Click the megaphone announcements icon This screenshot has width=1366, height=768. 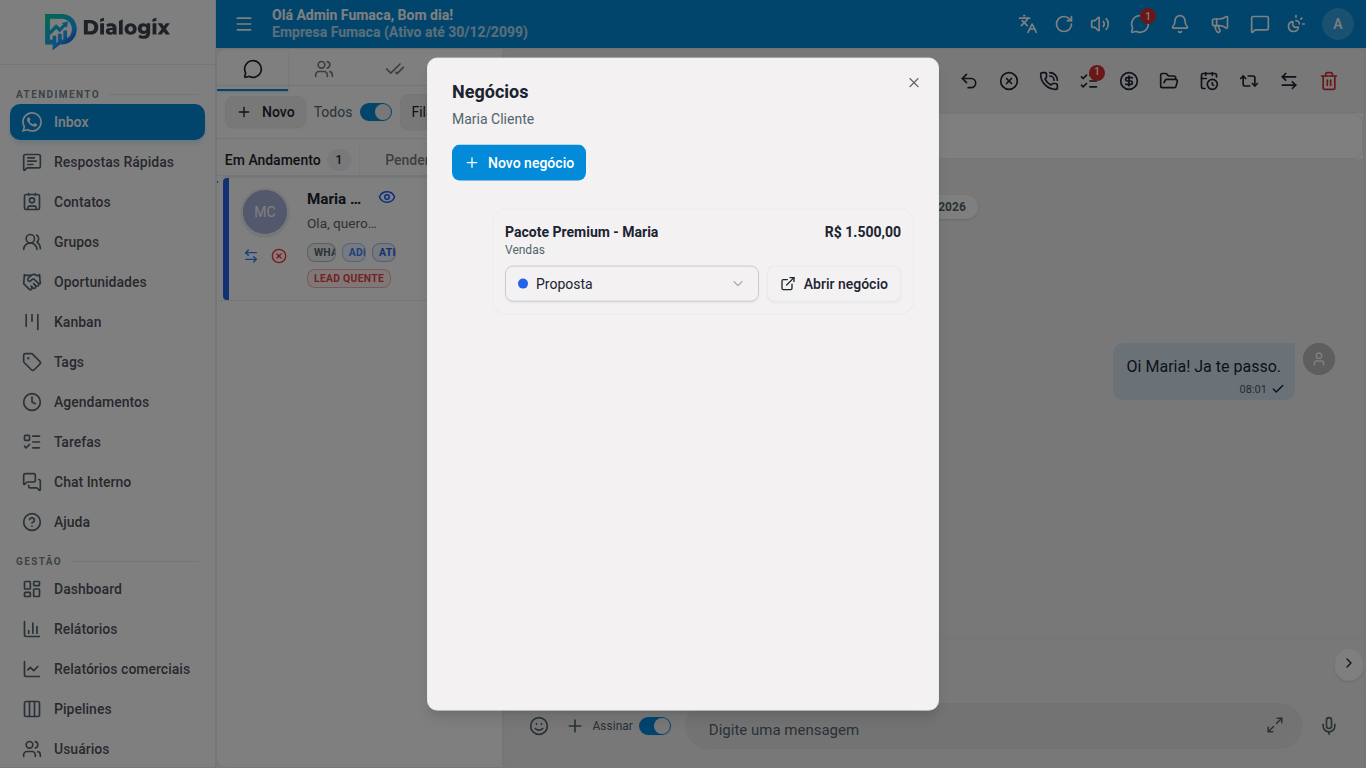point(1220,24)
